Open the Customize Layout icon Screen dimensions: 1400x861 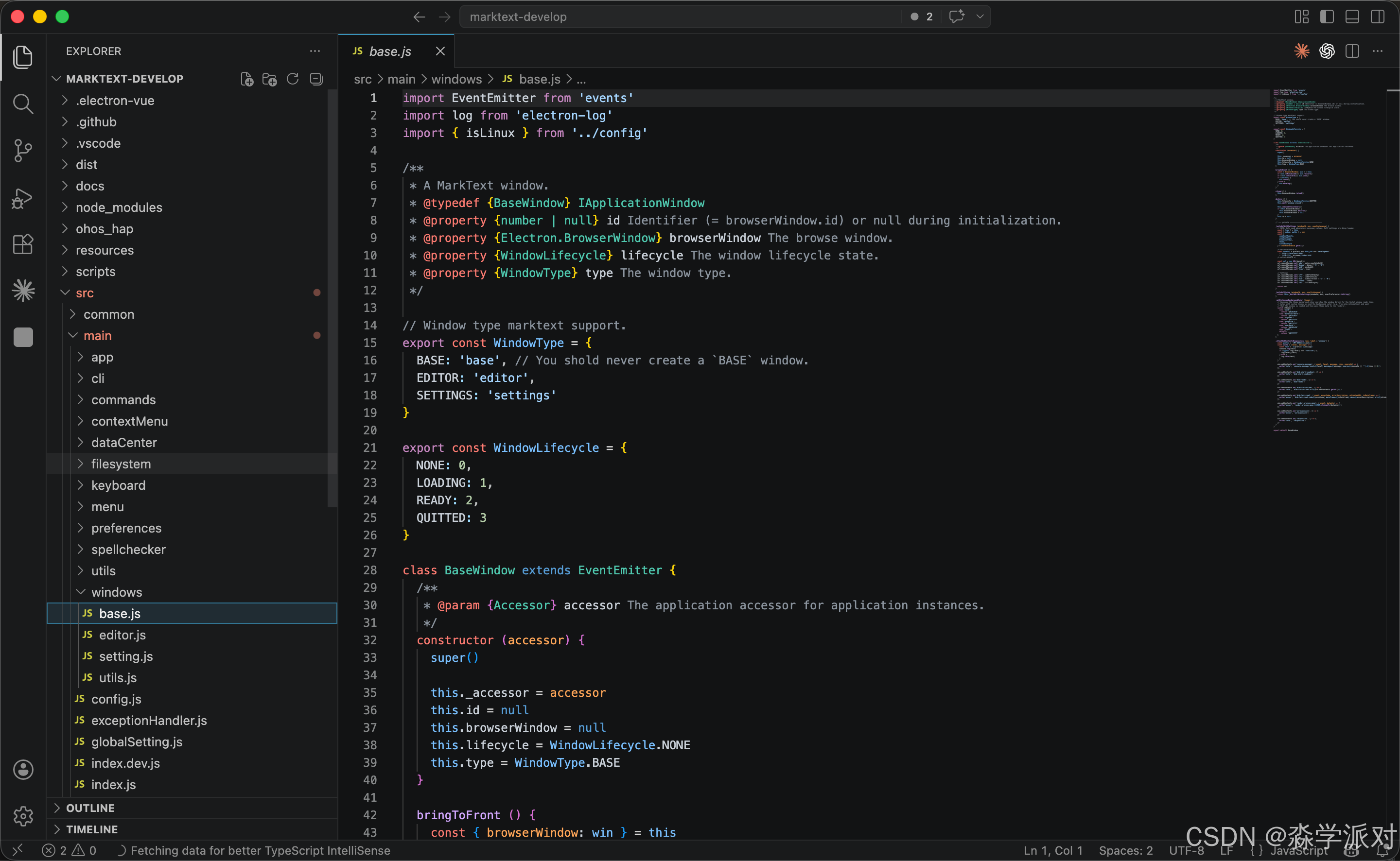[1301, 17]
